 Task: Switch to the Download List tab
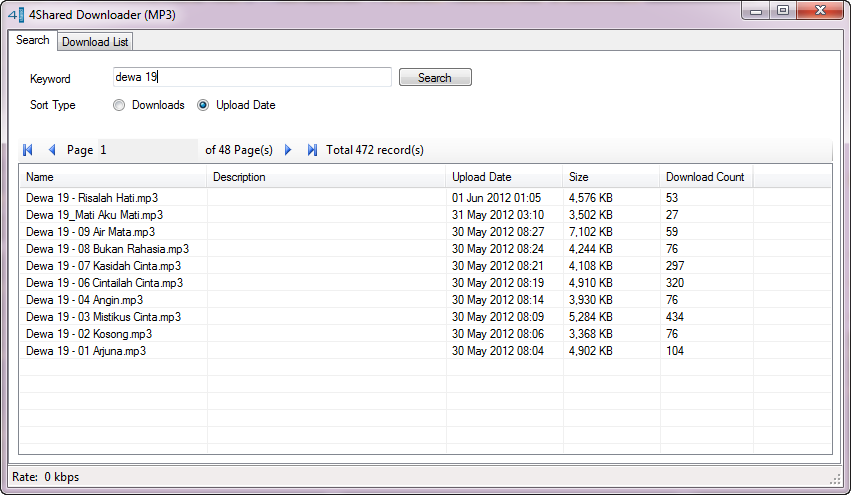(95, 42)
